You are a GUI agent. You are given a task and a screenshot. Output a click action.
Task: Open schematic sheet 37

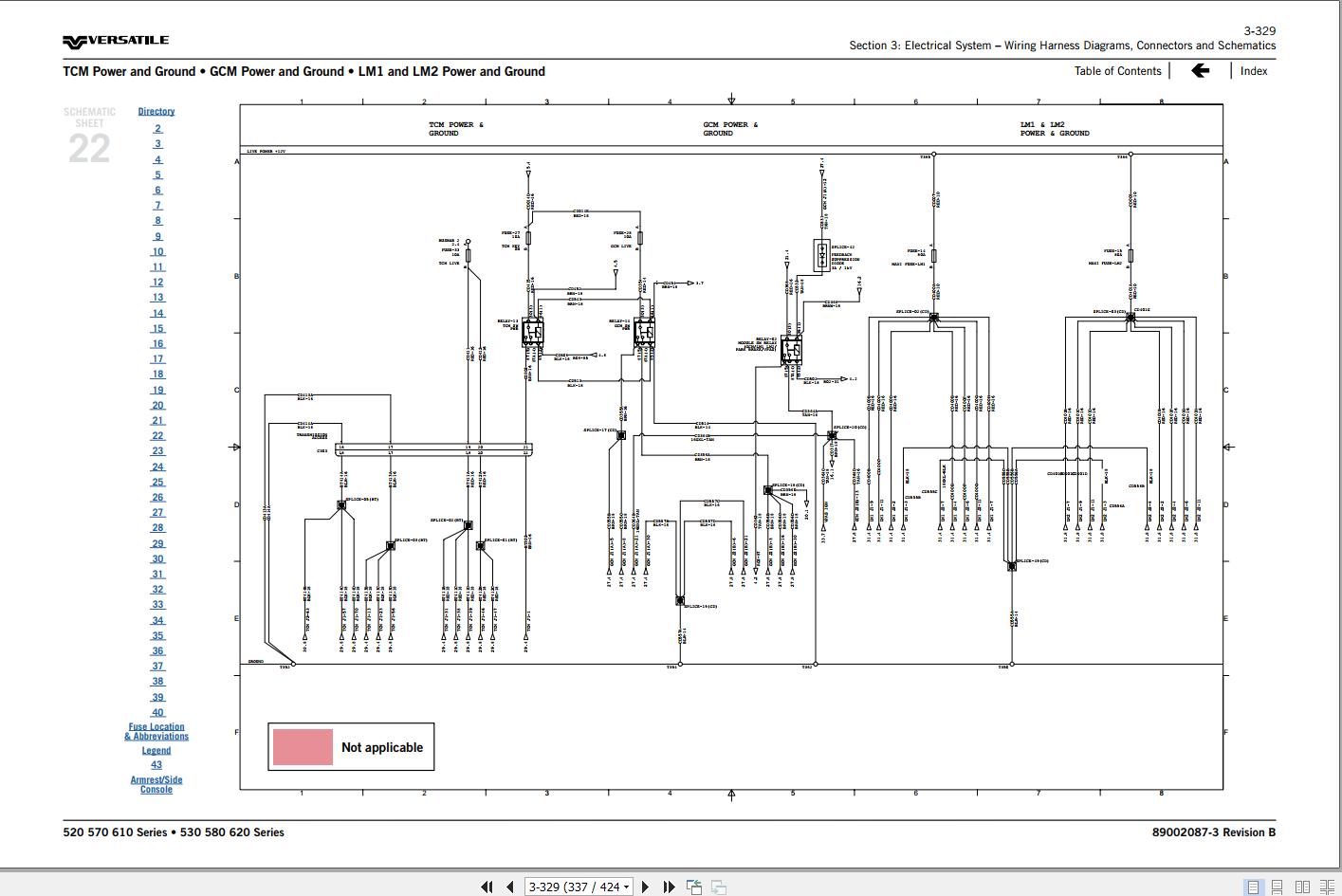(x=157, y=666)
